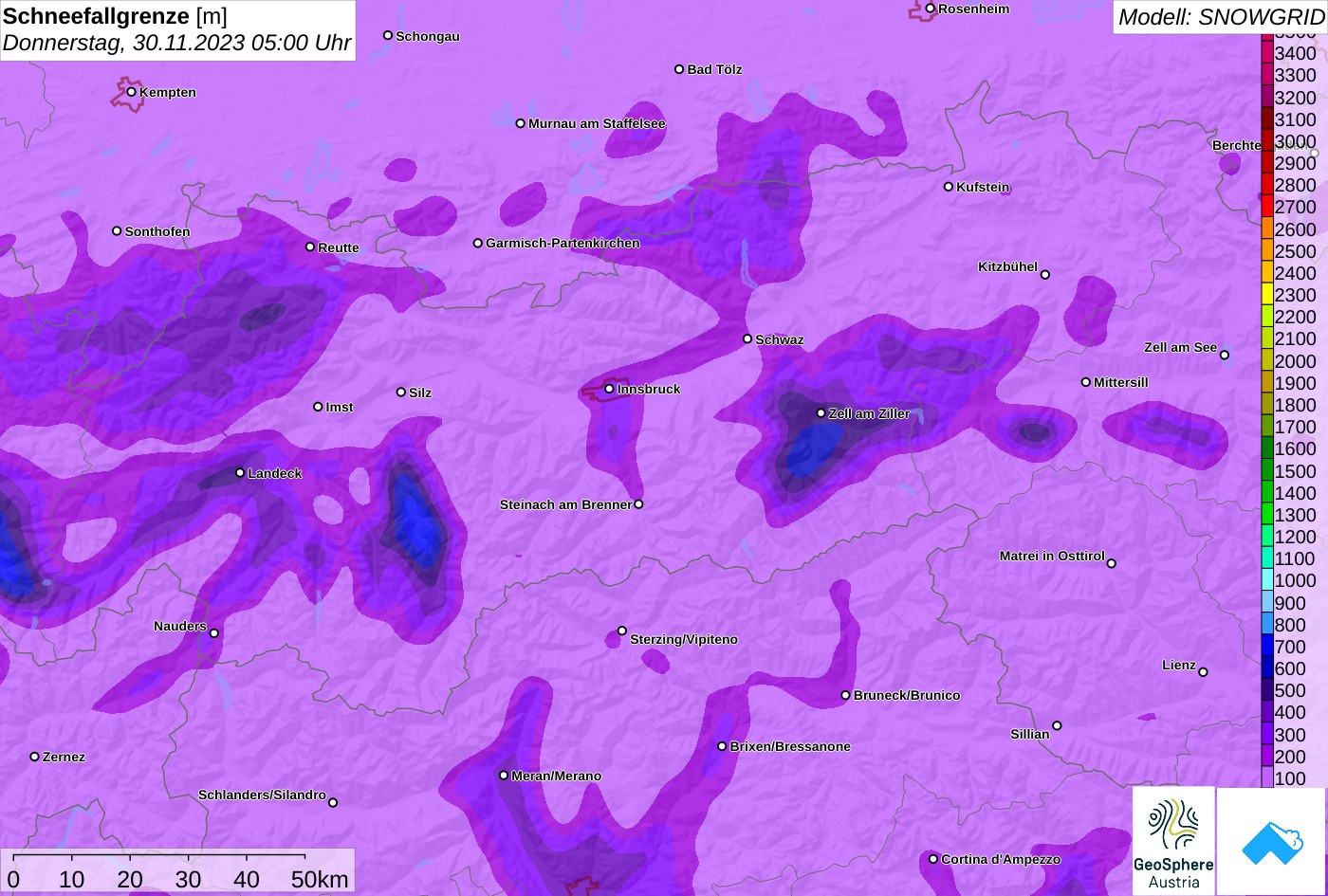Screen dimensions: 1328x896
Task: Select the Kempten city label
Action: pyautogui.click(x=168, y=92)
